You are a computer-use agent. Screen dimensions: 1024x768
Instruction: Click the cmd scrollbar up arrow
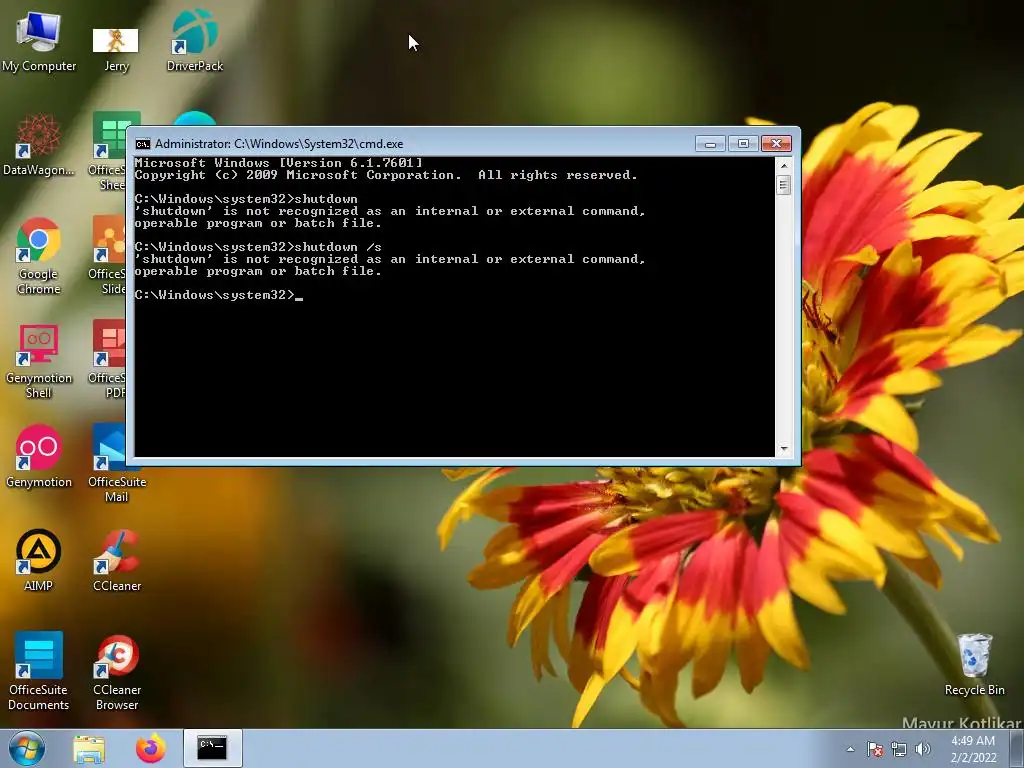[784, 166]
